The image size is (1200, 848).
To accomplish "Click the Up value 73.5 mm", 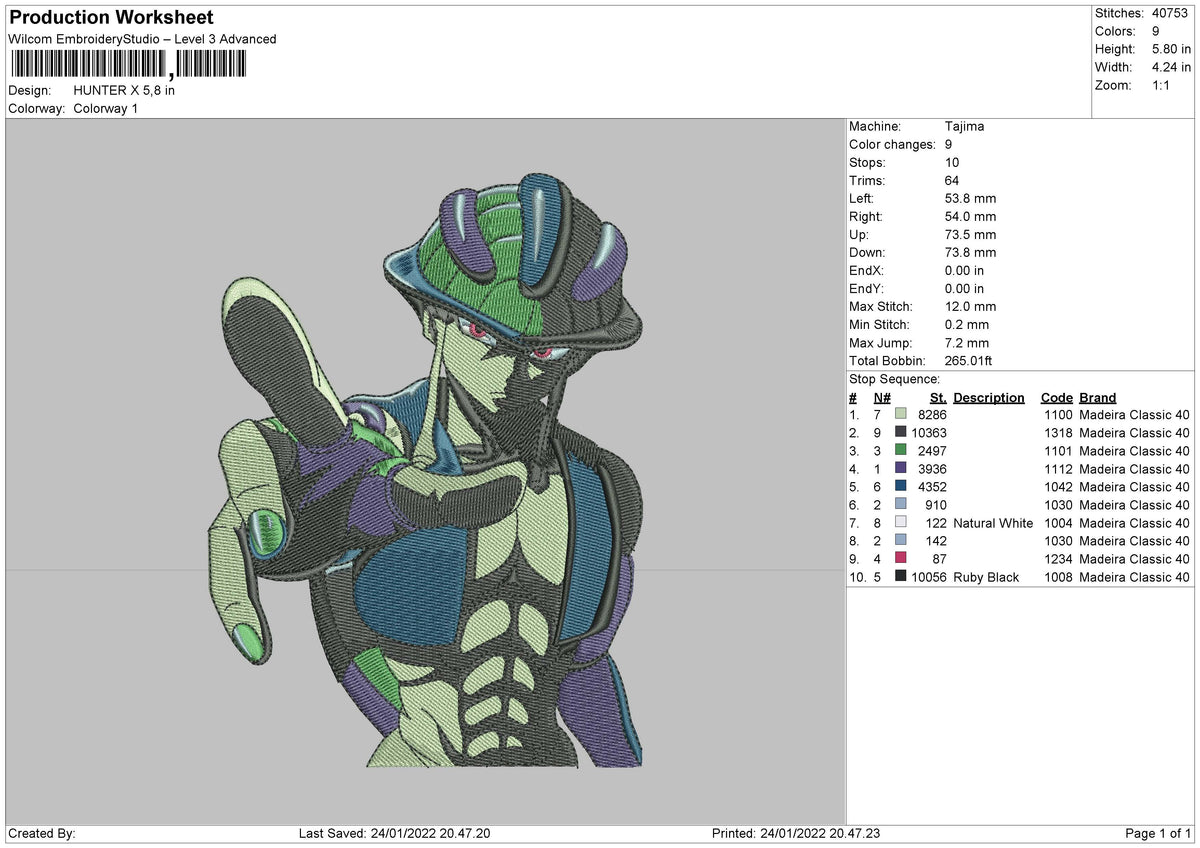I will click(970, 234).
